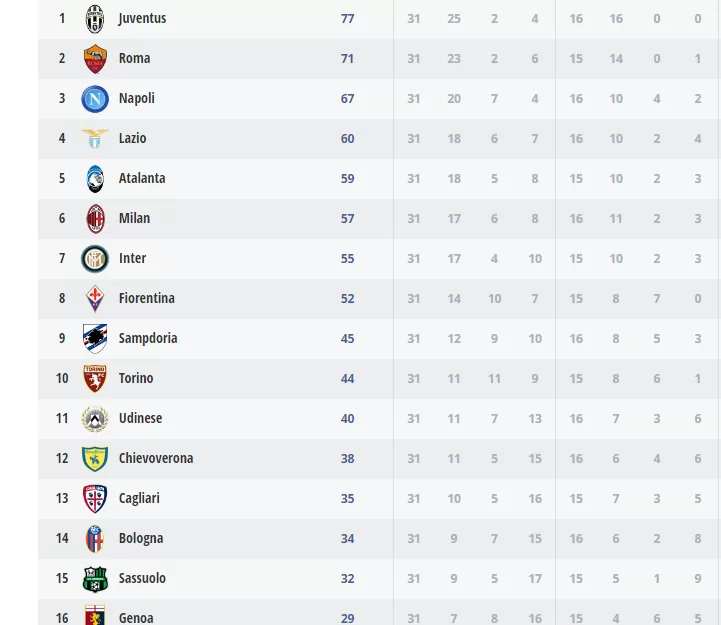Screen dimensions: 721x625
Task: Open the Sampdoria team link
Action: (x=148, y=338)
